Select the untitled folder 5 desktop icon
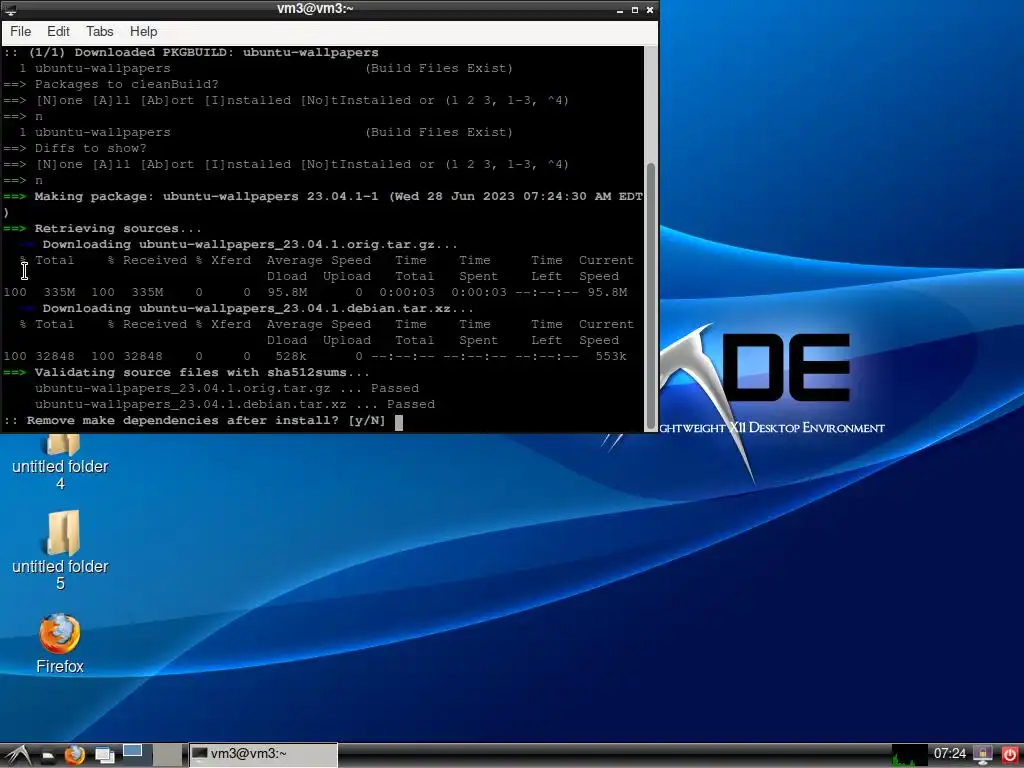The width and height of the screenshot is (1024, 768). tap(60, 550)
